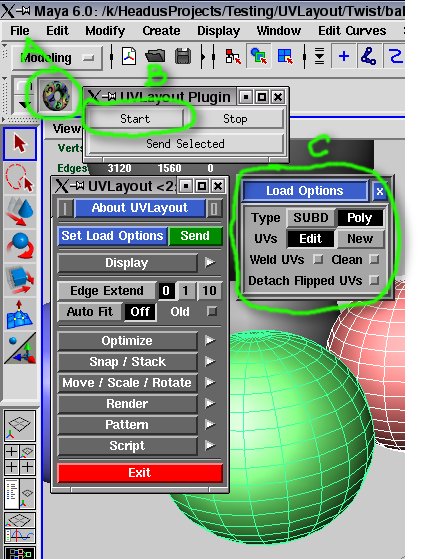Open the File menu

[x=20, y=31]
